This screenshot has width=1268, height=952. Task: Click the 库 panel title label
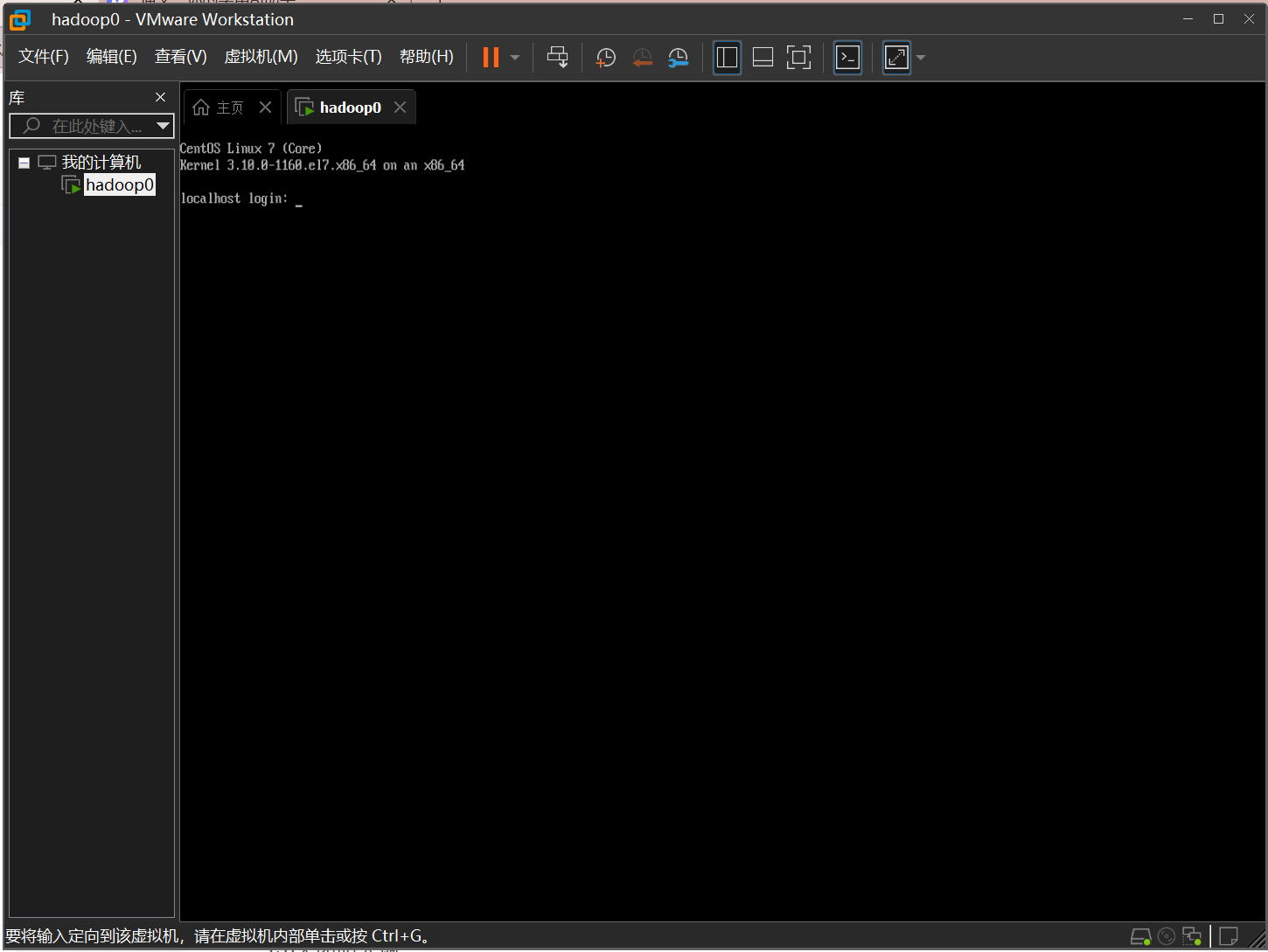click(17, 98)
